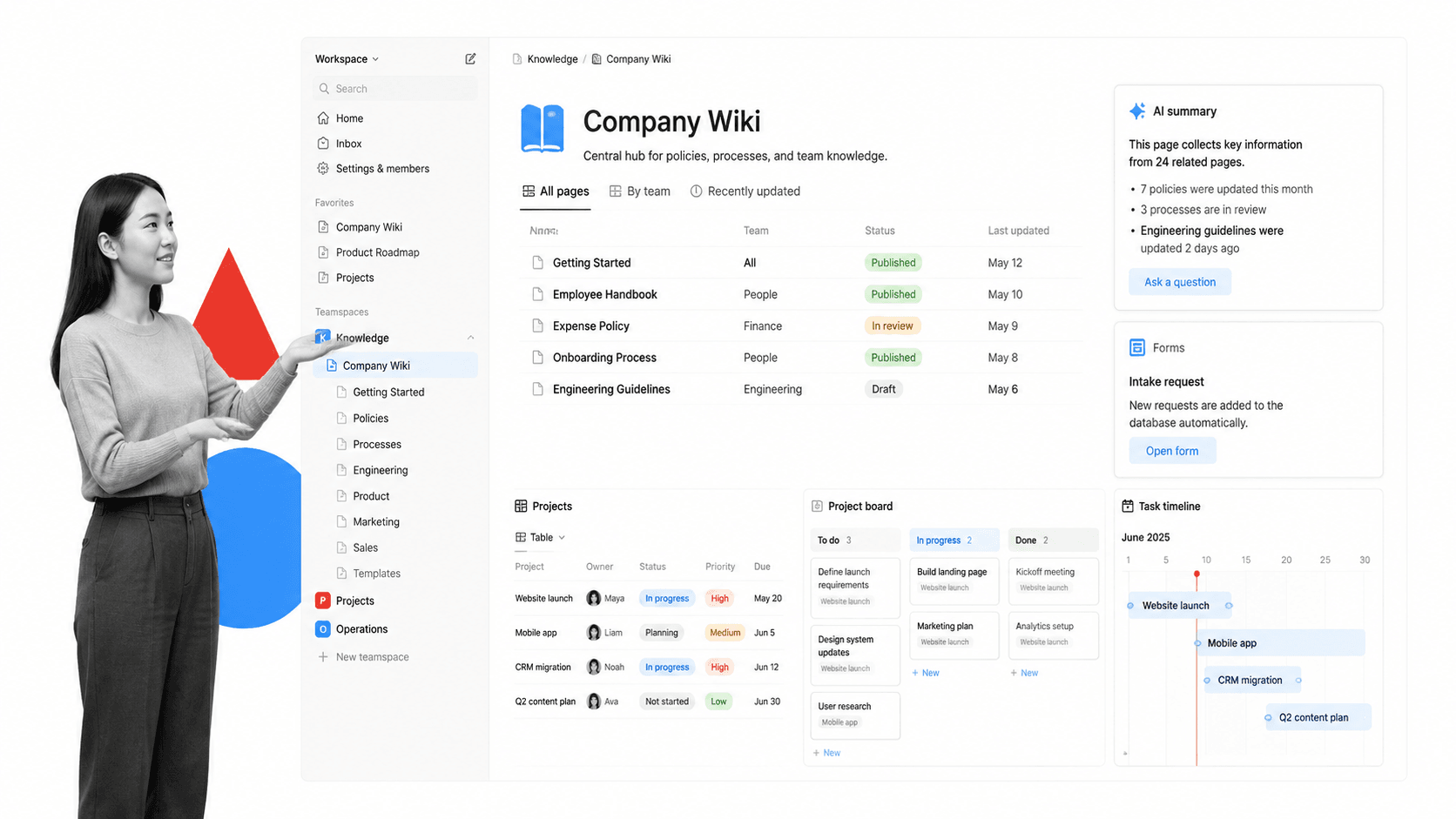Open the Table view dropdown in Projects

point(541,538)
